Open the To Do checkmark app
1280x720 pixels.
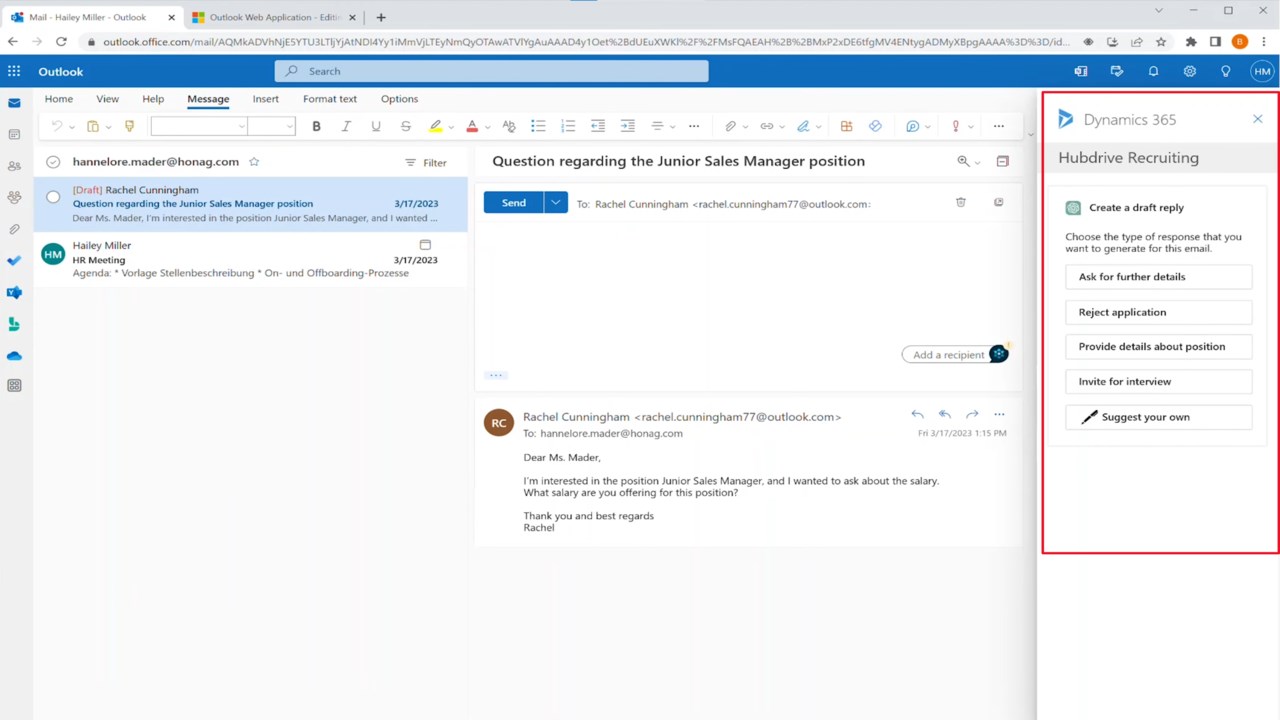(x=14, y=261)
